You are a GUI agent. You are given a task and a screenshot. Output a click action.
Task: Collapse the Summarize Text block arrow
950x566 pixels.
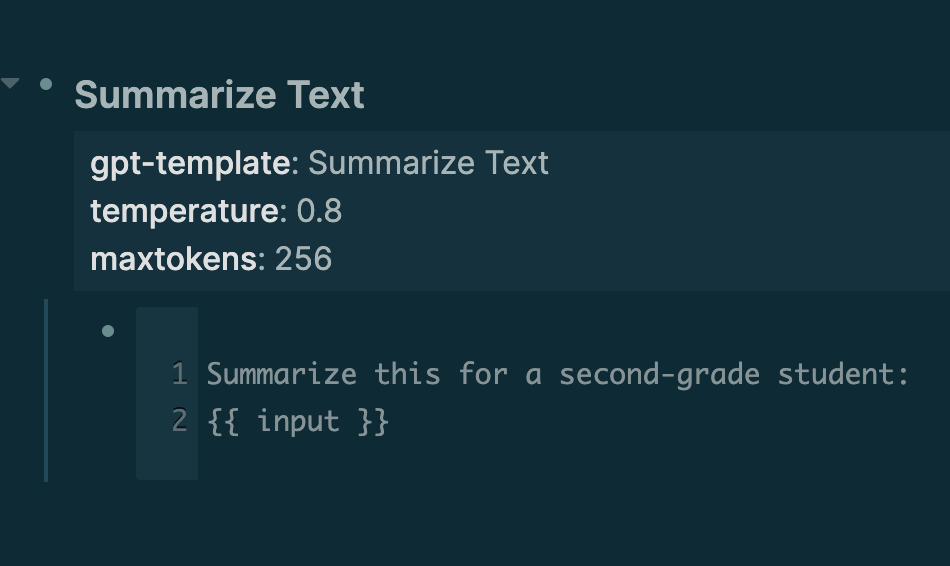[x=11, y=83]
